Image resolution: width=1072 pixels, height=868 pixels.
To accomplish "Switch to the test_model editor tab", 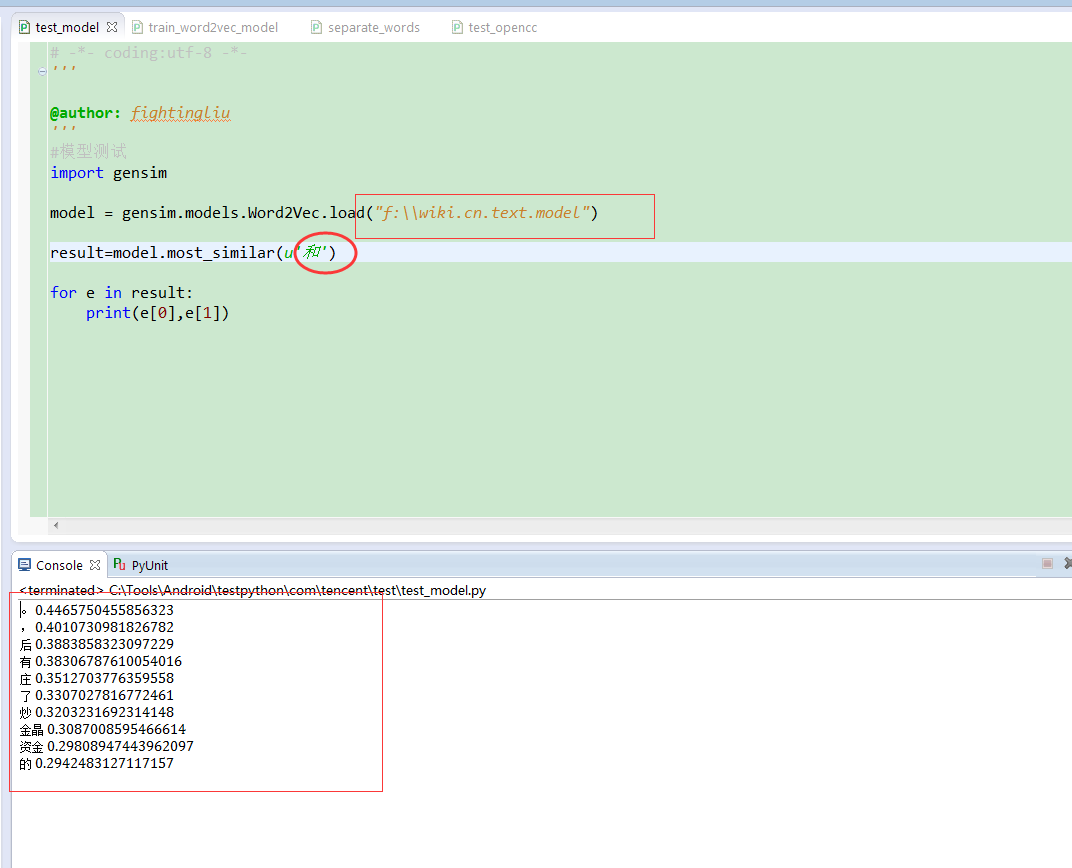I will coord(67,27).
